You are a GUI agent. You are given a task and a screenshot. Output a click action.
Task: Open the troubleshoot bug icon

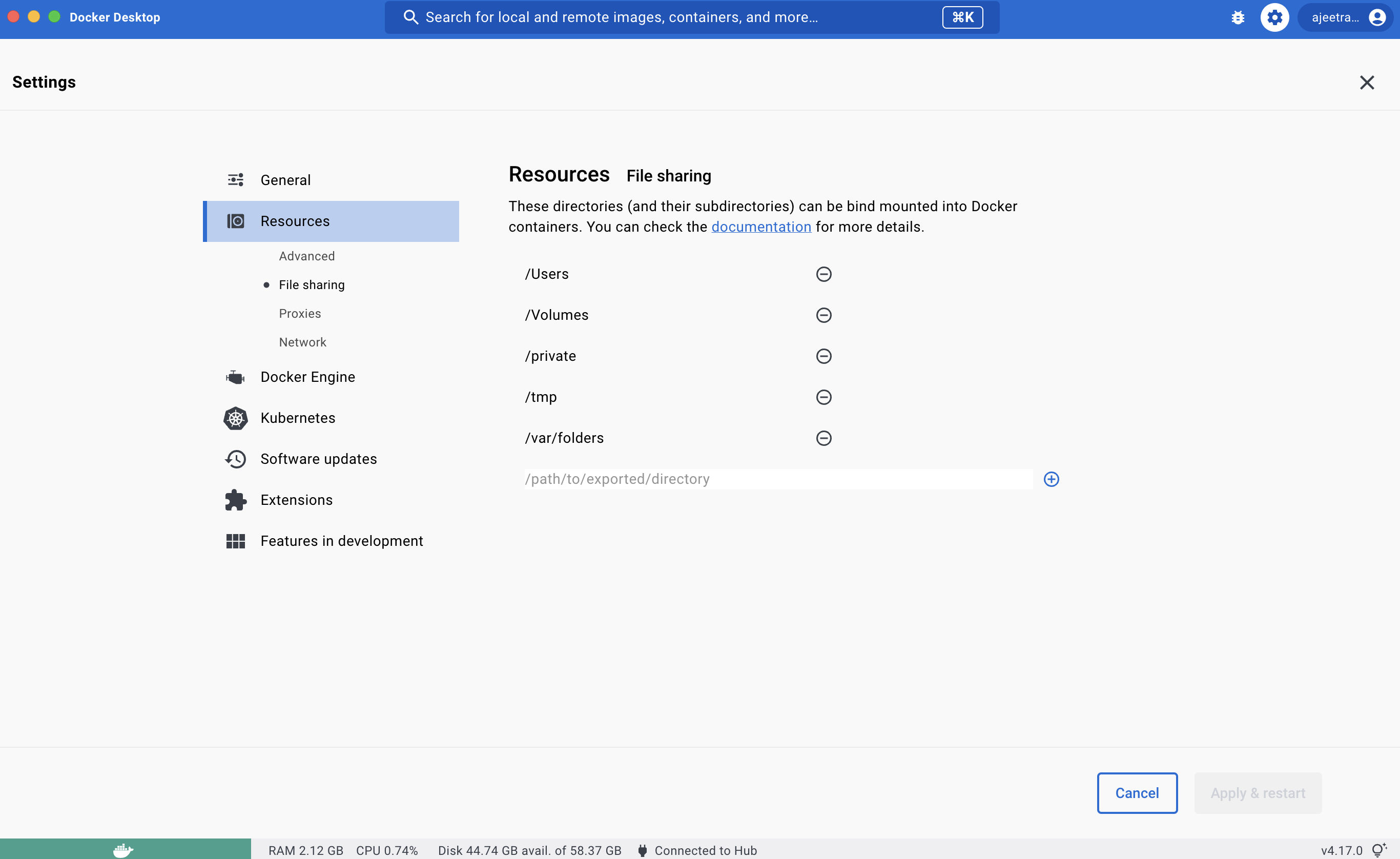point(1238,17)
